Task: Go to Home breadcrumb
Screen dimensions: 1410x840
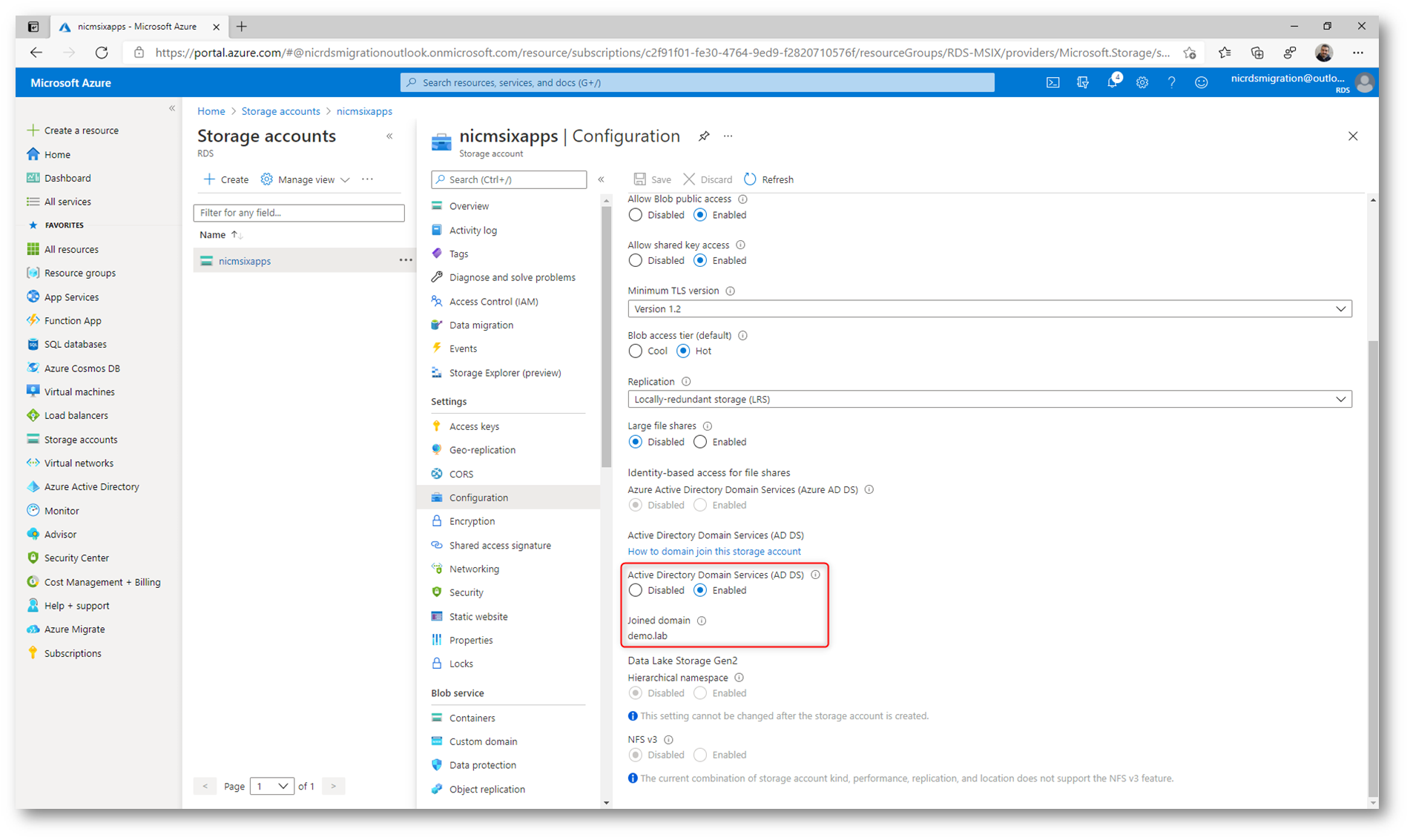Action: click(x=211, y=111)
